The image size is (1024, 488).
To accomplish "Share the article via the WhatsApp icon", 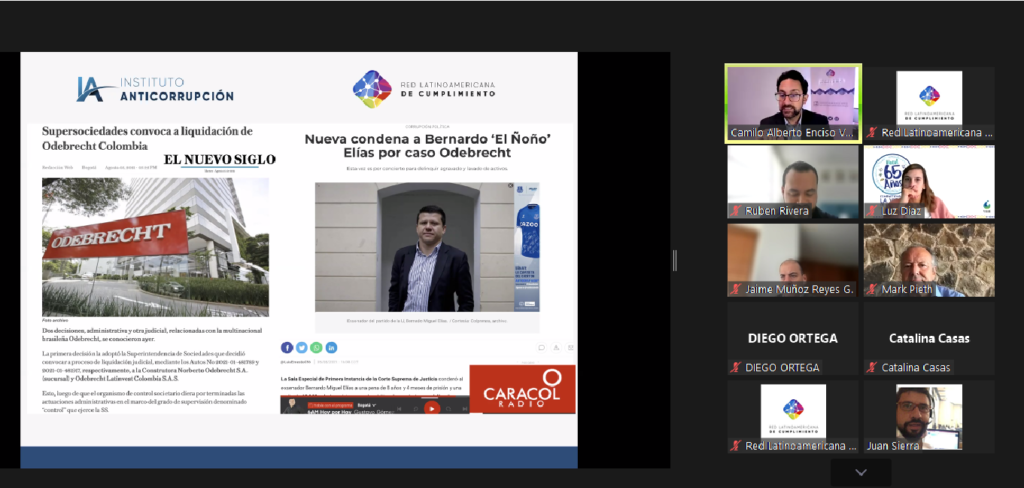I will click(316, 348).
